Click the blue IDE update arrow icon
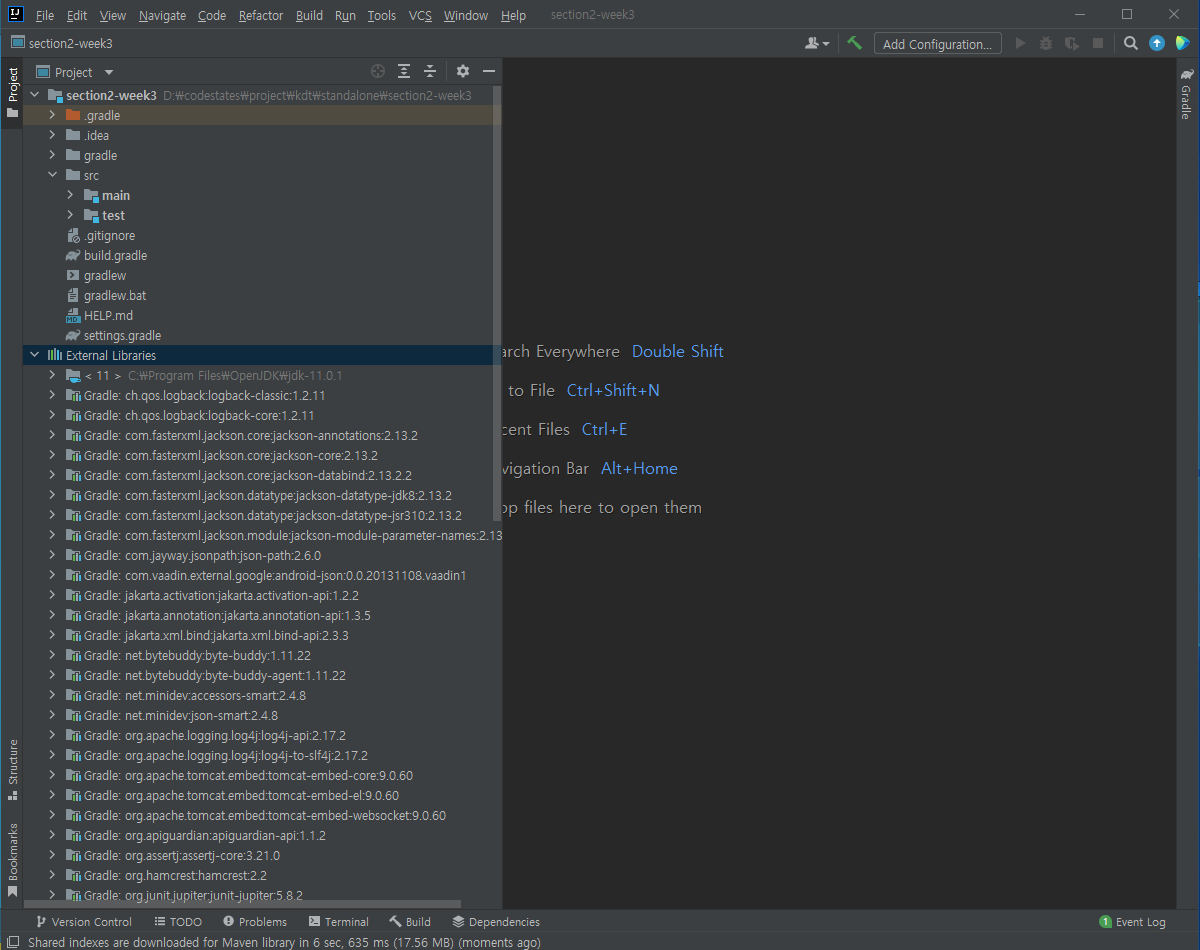Viewport: 1200px width, 950px height. [1157, 43]
